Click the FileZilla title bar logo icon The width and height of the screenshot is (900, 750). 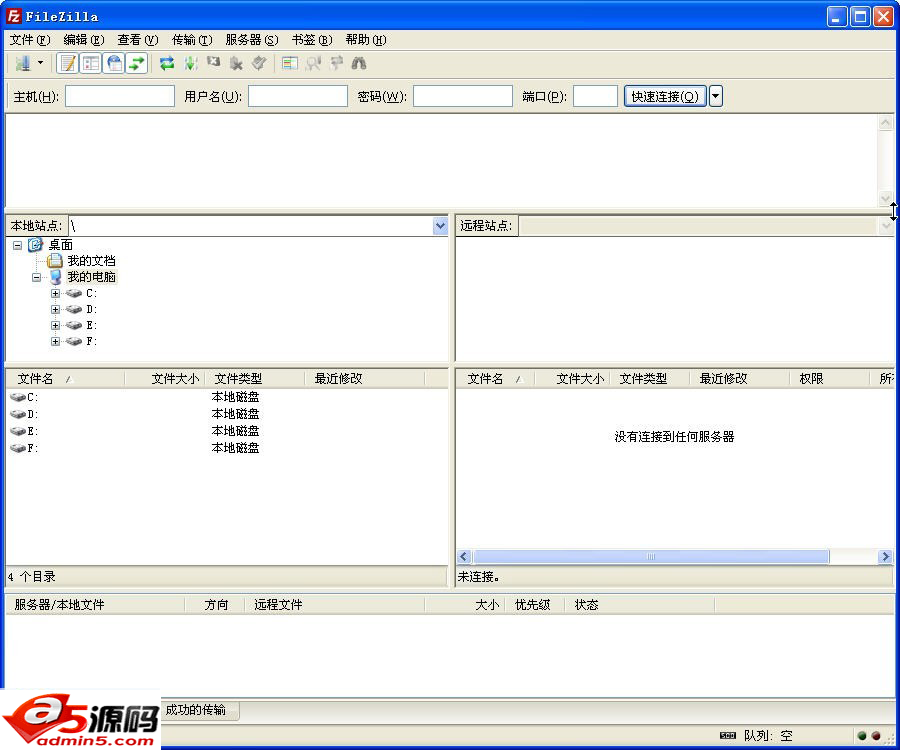(x=13, y=16)
